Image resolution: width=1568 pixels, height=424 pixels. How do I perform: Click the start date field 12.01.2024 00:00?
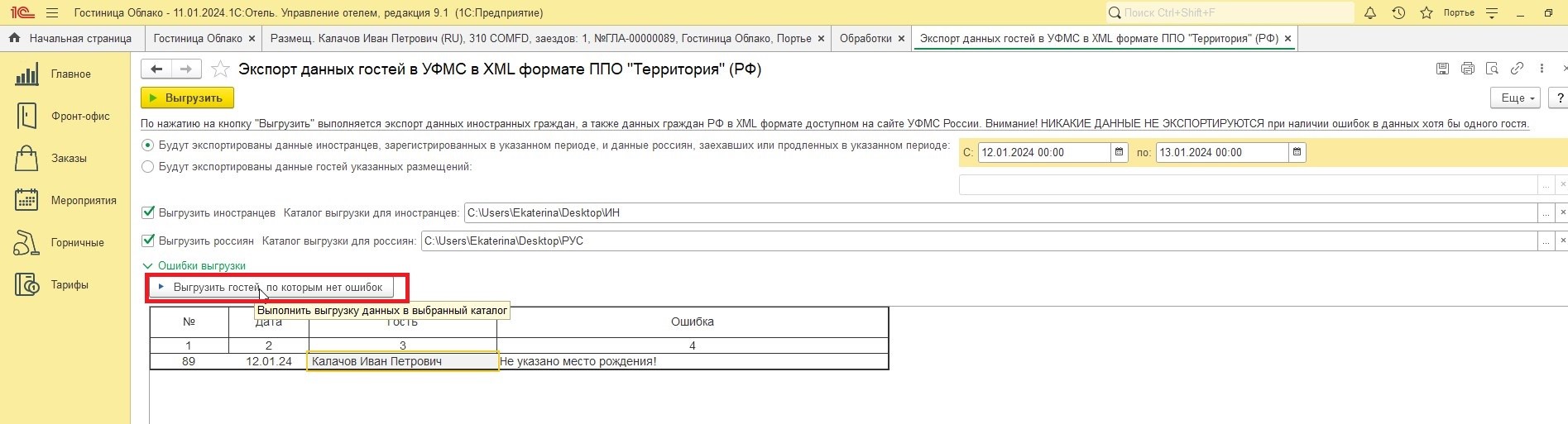coord(1044,152)
